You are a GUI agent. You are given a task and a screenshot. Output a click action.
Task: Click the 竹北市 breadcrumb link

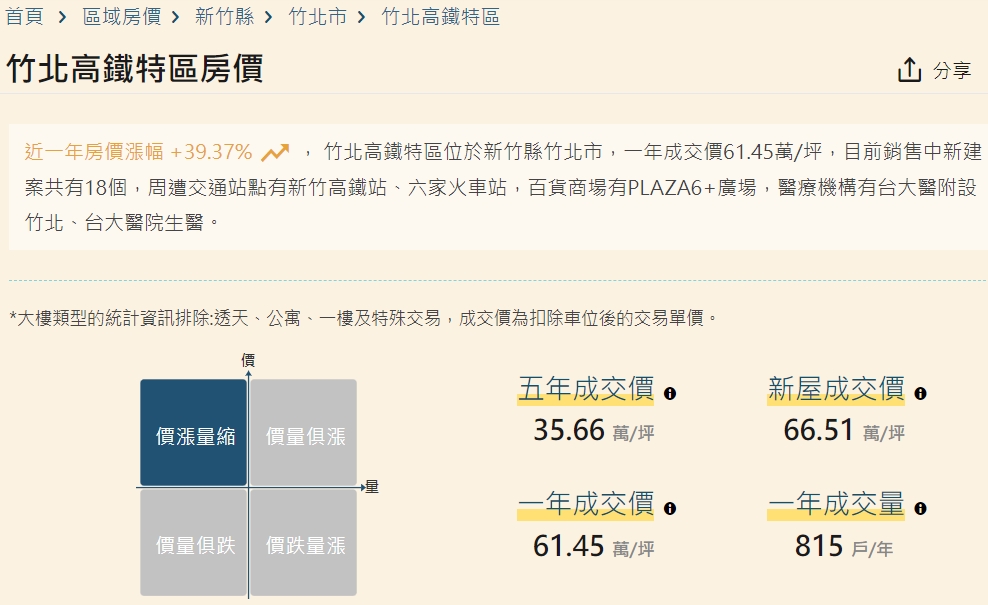tap(316, 17)
